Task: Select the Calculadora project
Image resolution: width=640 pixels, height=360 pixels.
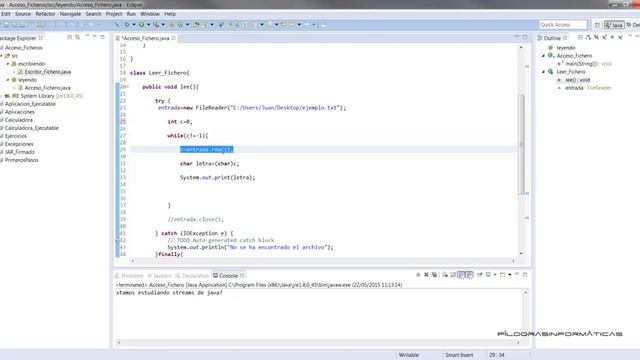Action: [x=18, y=120]
